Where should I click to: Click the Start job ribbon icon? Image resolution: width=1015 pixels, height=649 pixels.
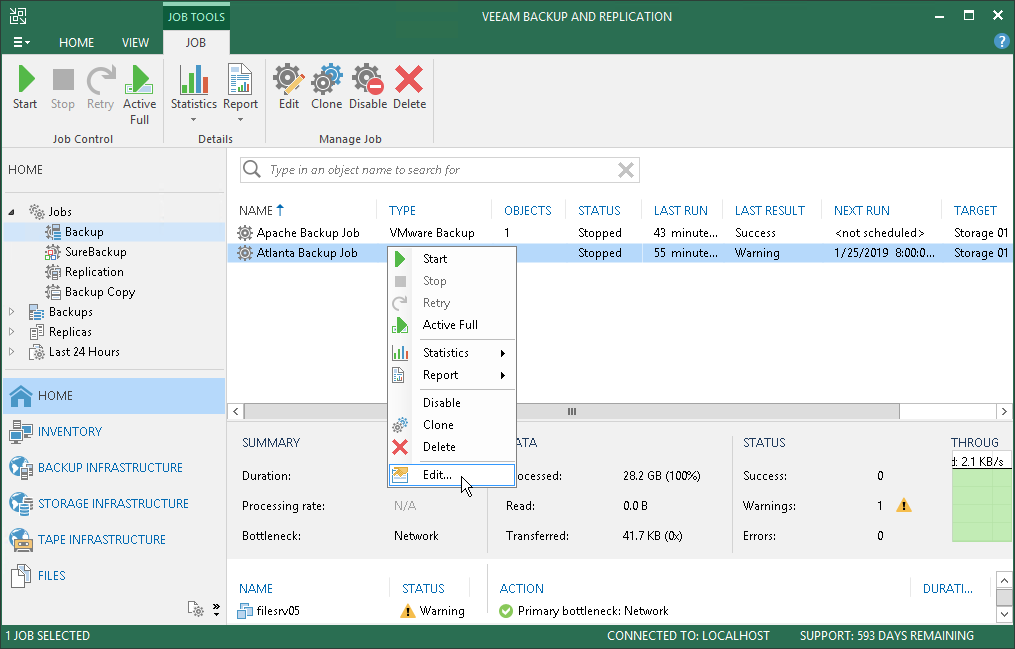[25, 87]
